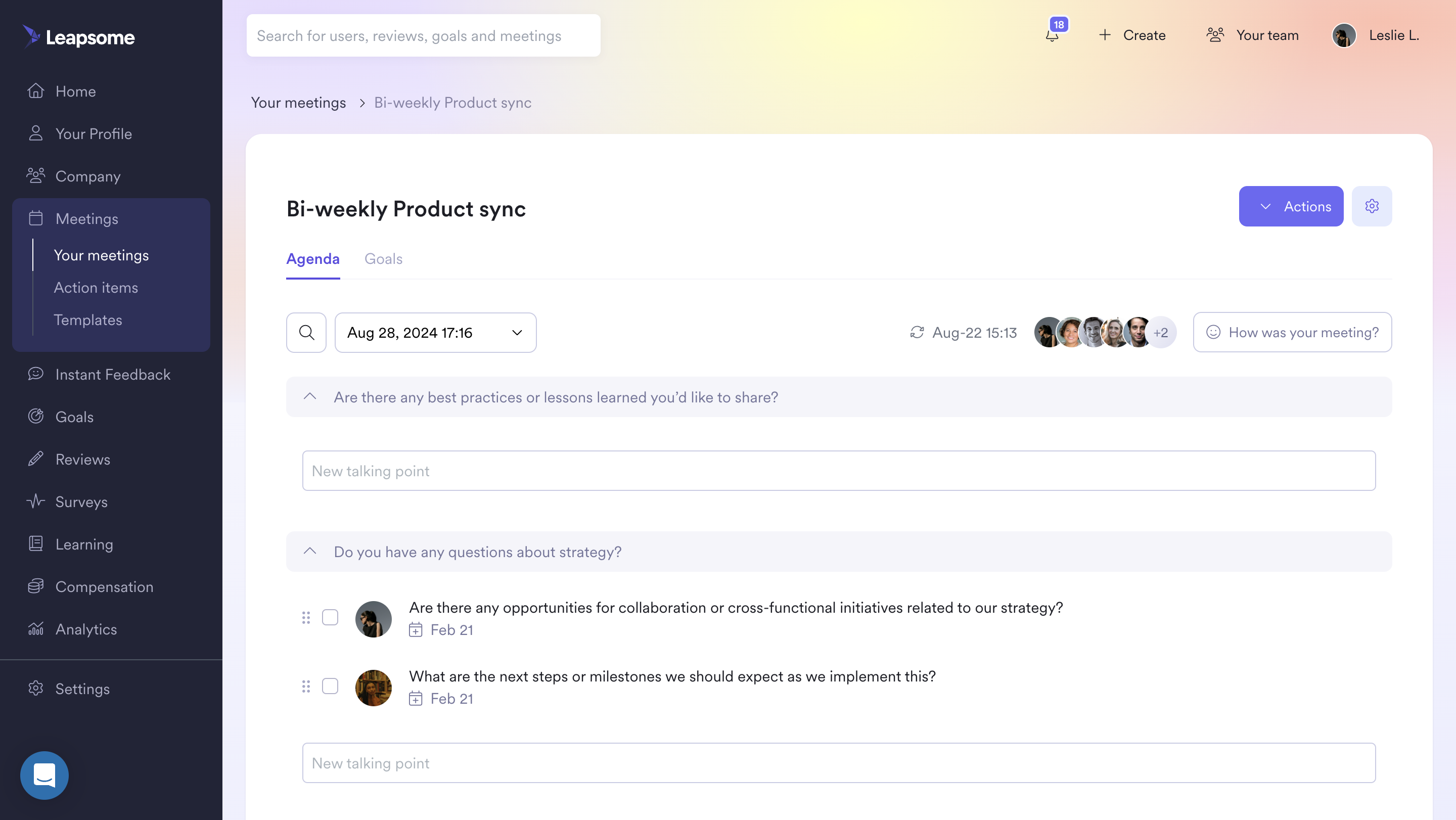Click the collaboration opportunities talking point text
This screenshot has height=820, width=1456.
(736, 608)
